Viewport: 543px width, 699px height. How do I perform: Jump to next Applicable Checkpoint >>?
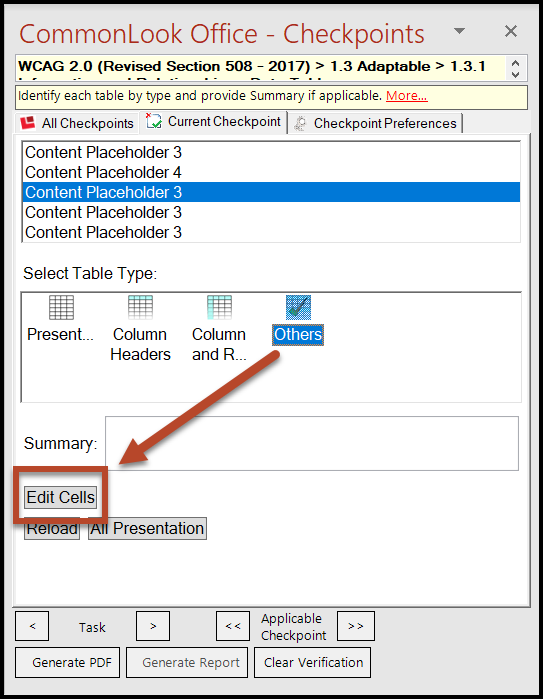(356, 626)
